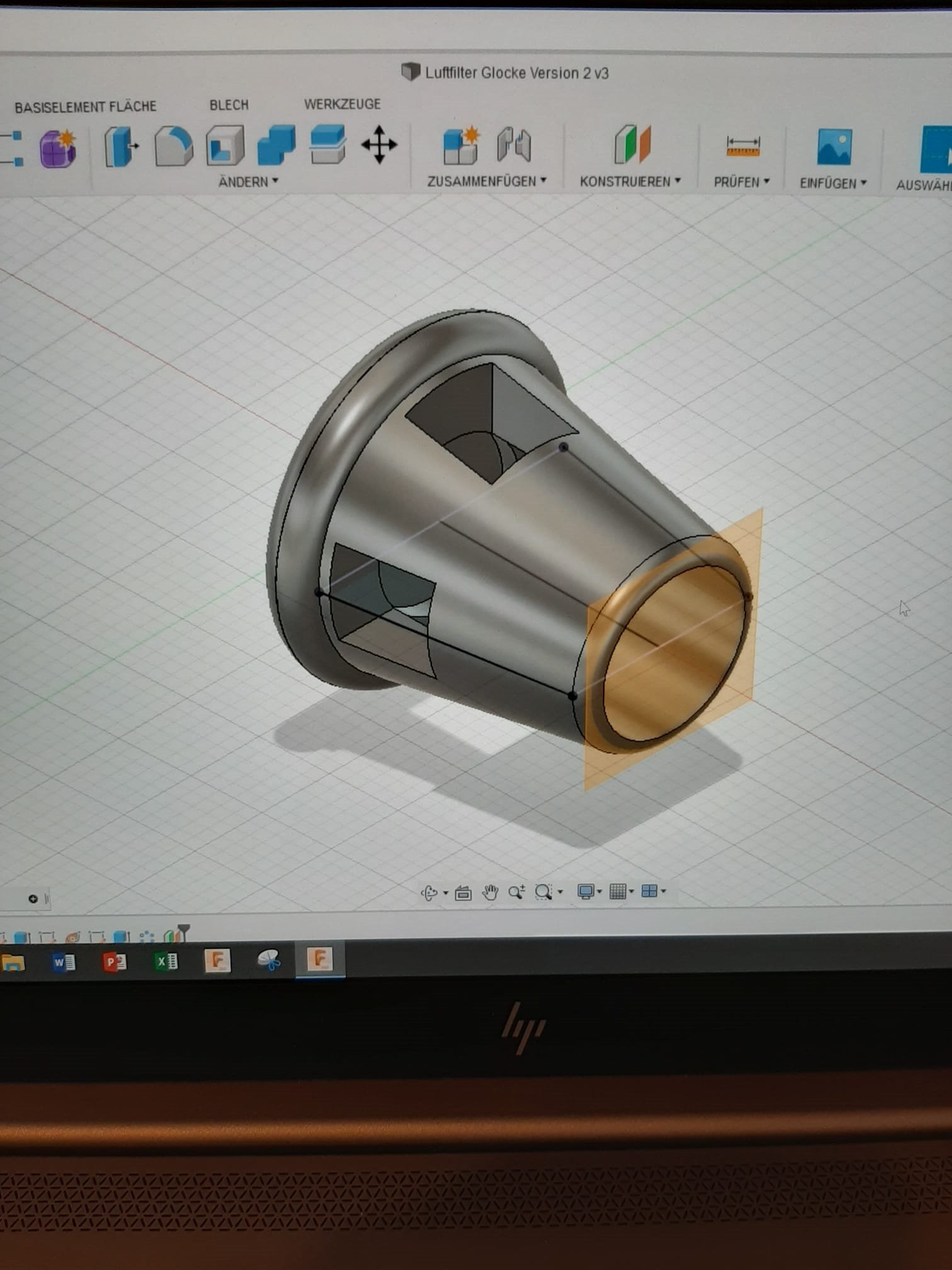
Task: Open the ZUSAMMENFÜGEN dropdown
Action: tap(487, 181)
